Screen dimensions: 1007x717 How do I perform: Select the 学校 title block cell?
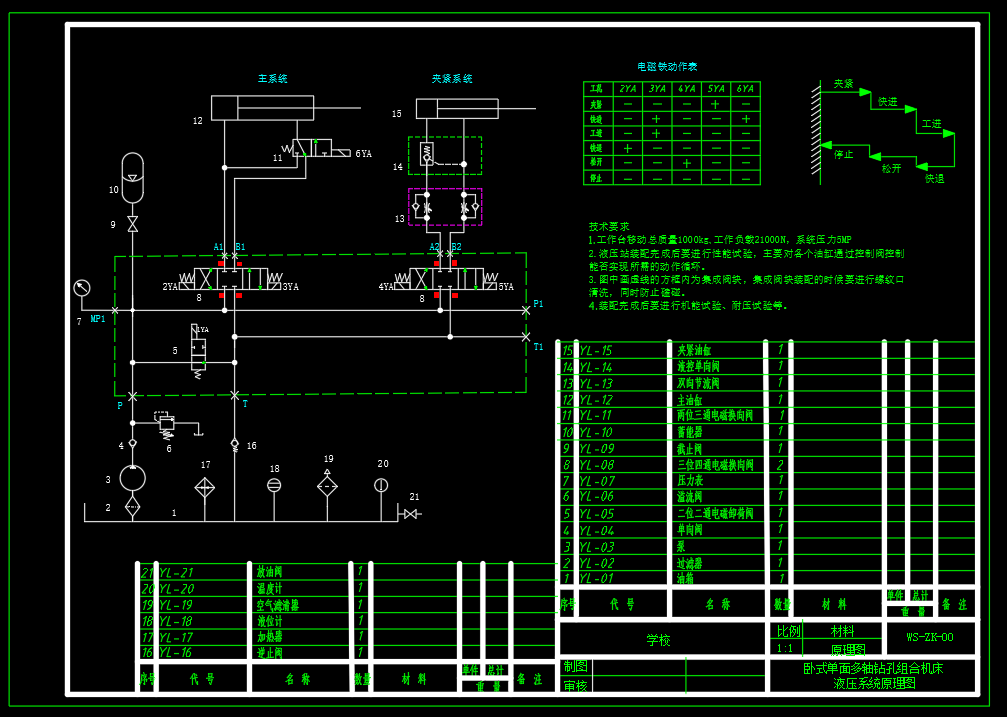coord(659,641)
